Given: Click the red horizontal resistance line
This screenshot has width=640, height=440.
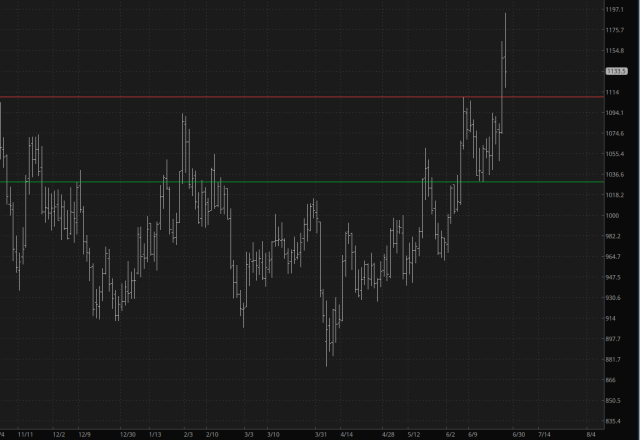Looking at the screenshot, I should pos(300,97).
